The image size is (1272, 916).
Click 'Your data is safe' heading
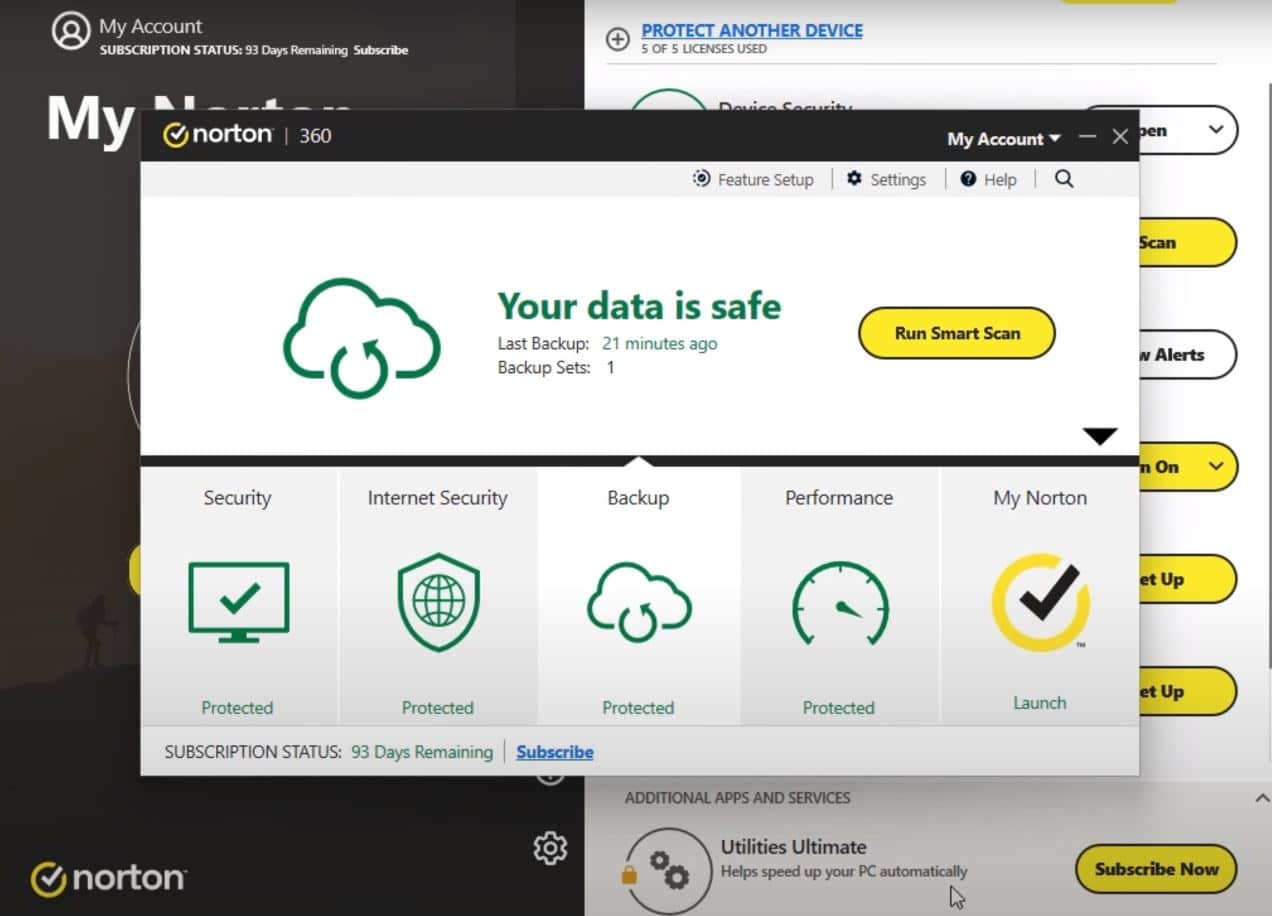pyautogui.click(x=640, y=305)
